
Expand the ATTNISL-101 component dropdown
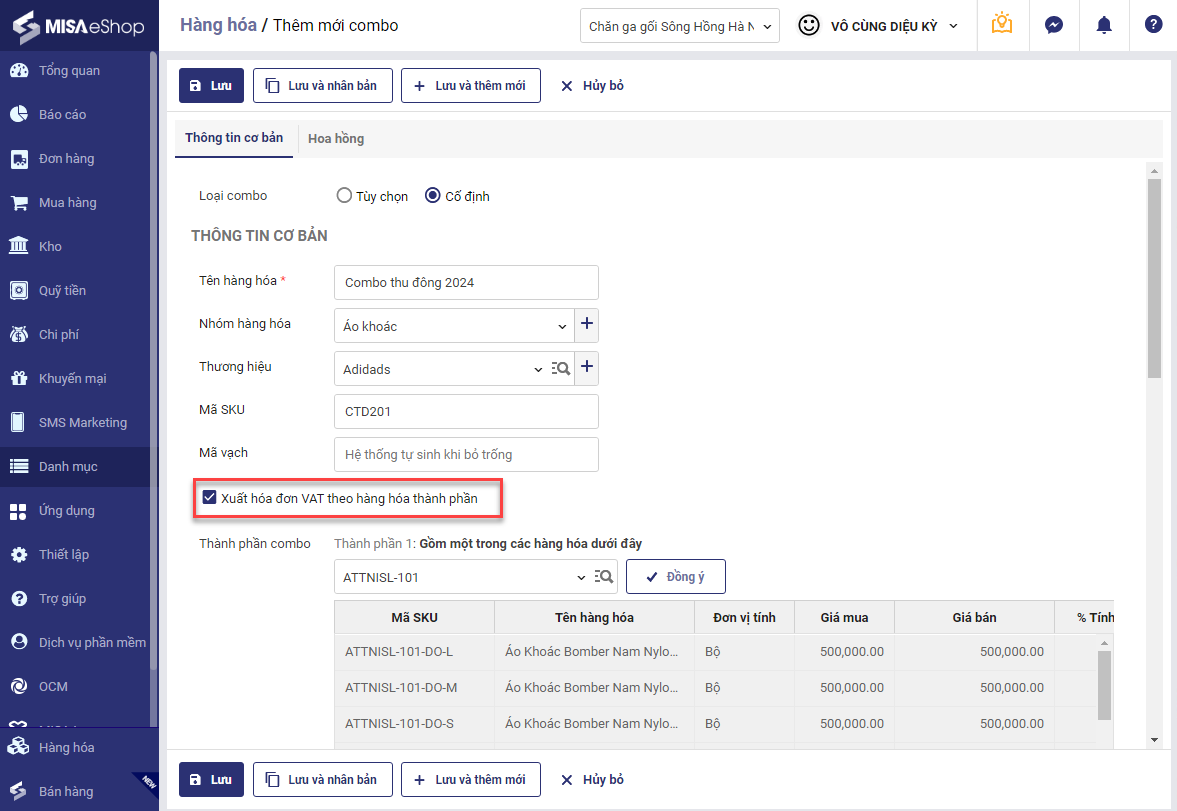582,577
